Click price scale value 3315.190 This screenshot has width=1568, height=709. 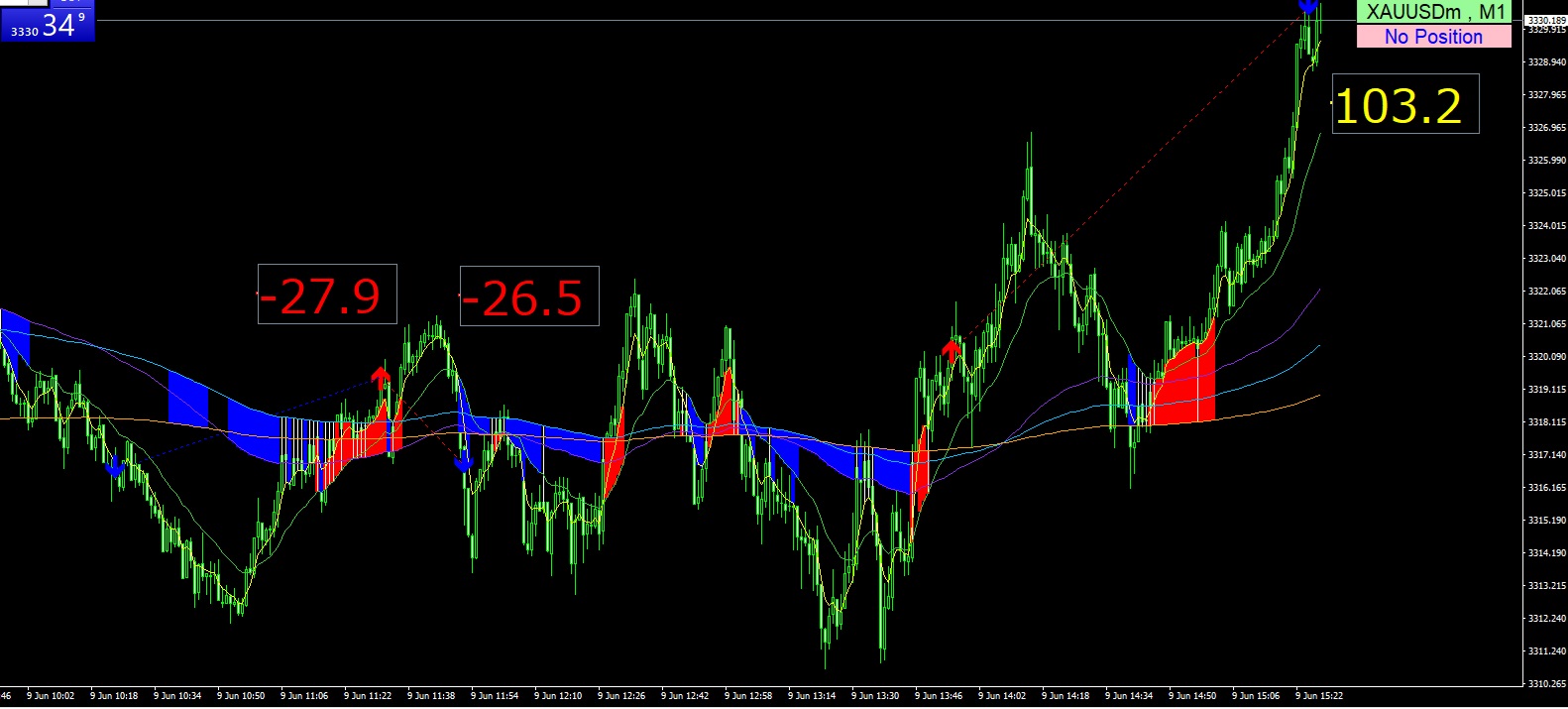pos(1547,521)
